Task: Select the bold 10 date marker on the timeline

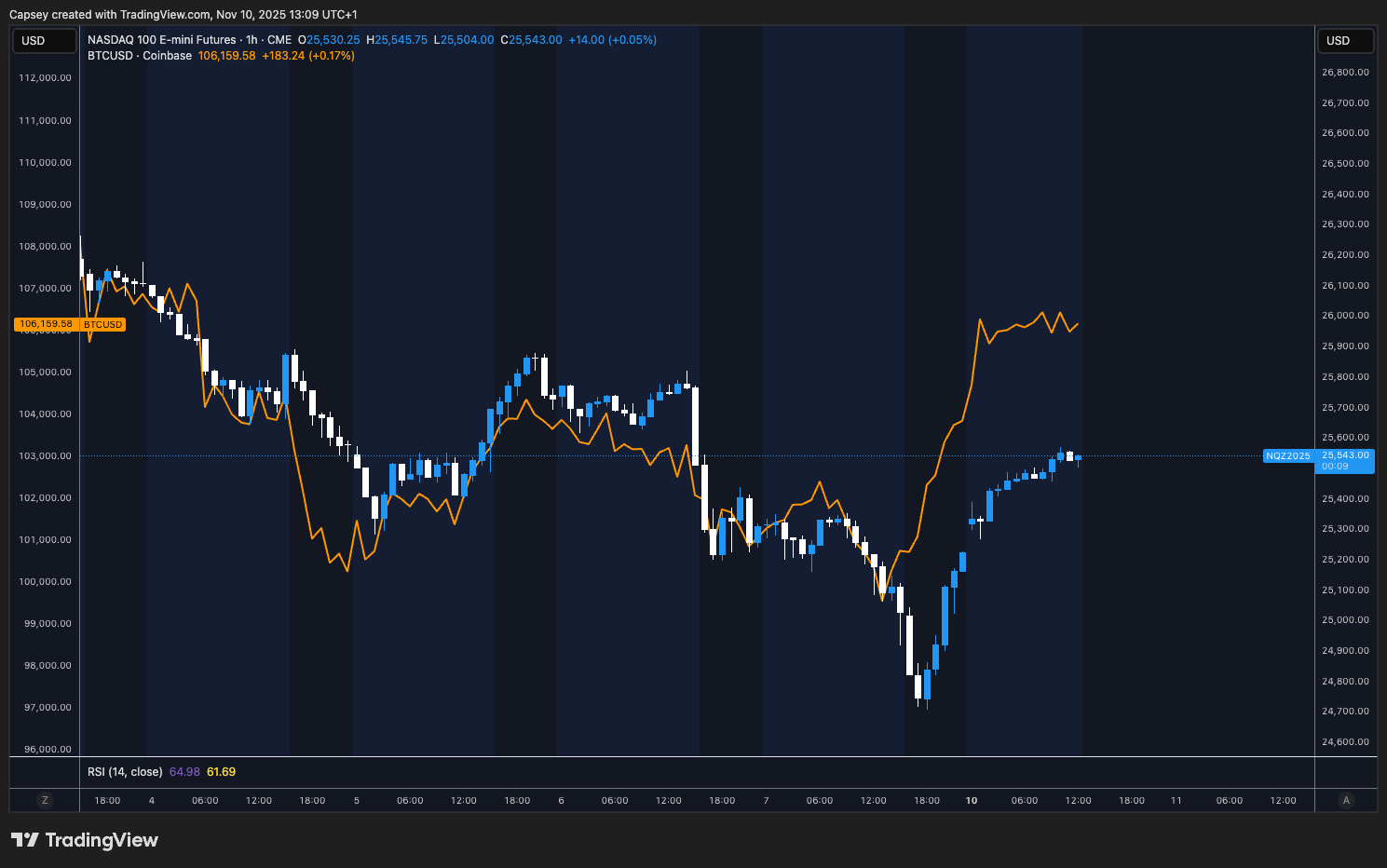Action: click(x=971, y=800)
